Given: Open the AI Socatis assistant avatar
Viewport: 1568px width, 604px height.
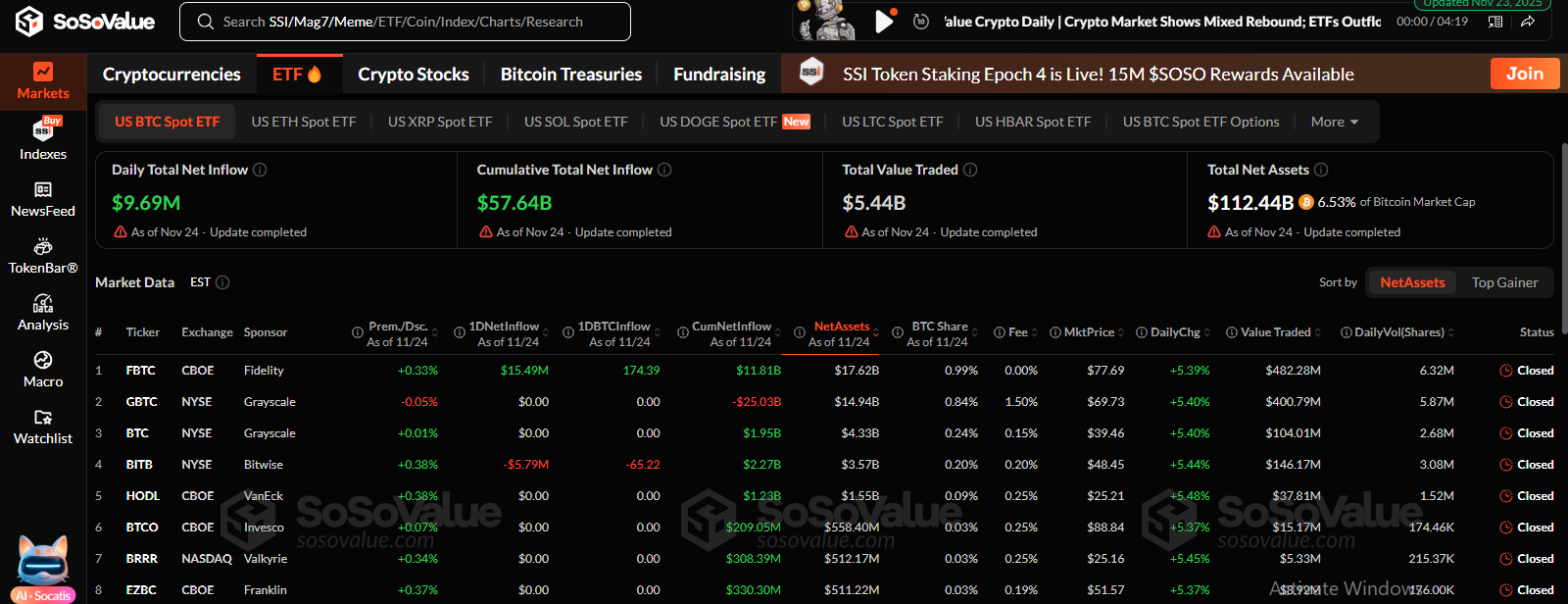Looking at the screenshot, I should pos(44,569).
